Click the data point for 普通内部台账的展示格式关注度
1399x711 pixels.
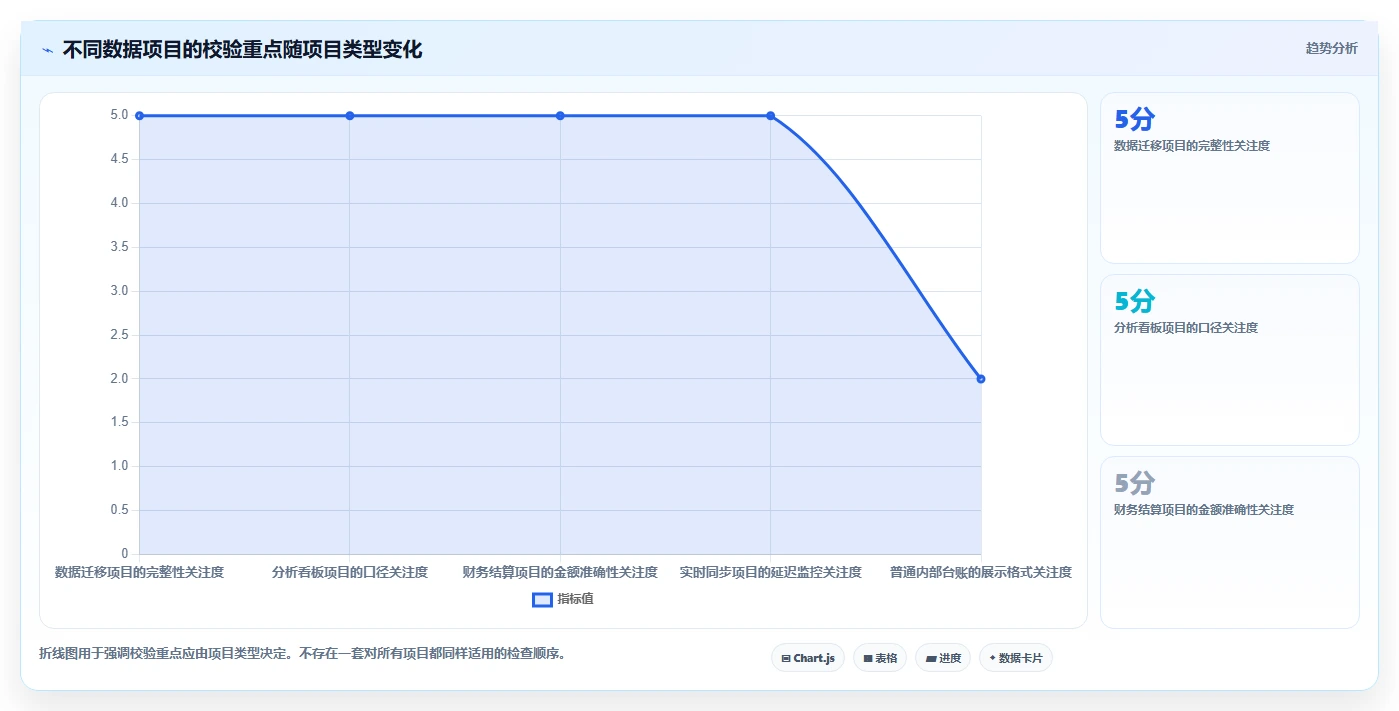(981, 379)
